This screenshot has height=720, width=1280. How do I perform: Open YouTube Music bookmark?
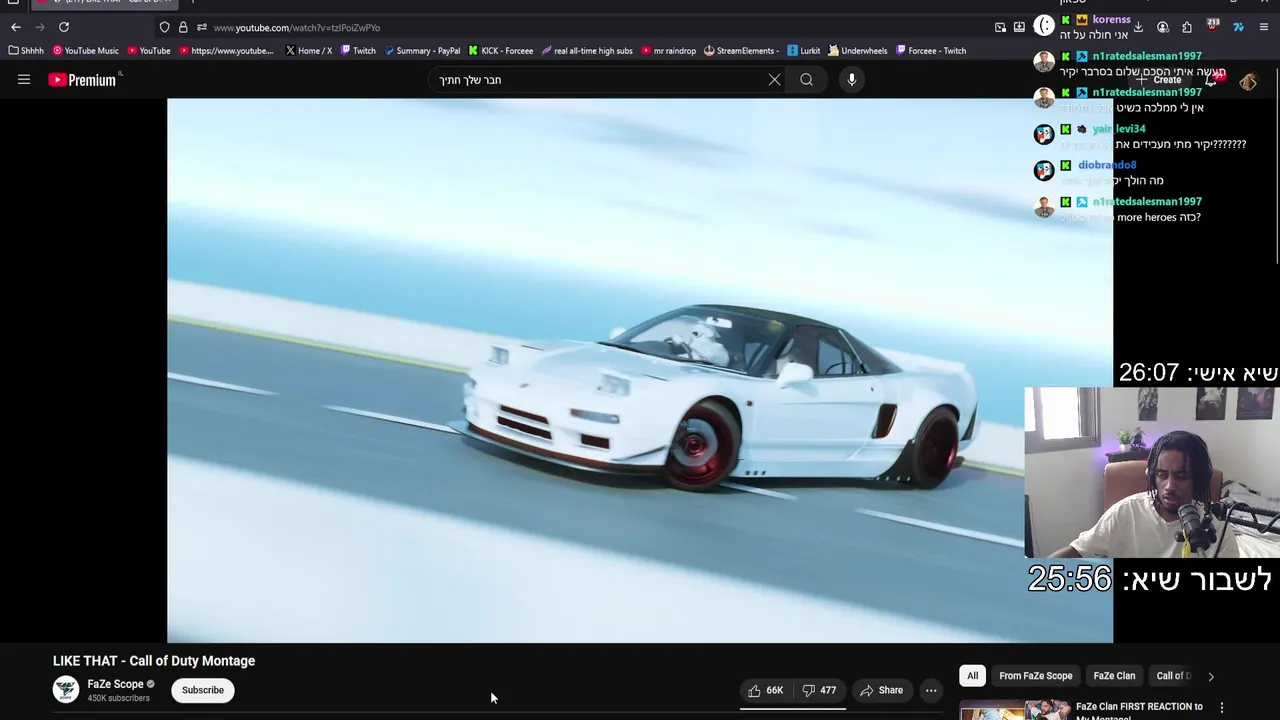(x=86, y=51)
